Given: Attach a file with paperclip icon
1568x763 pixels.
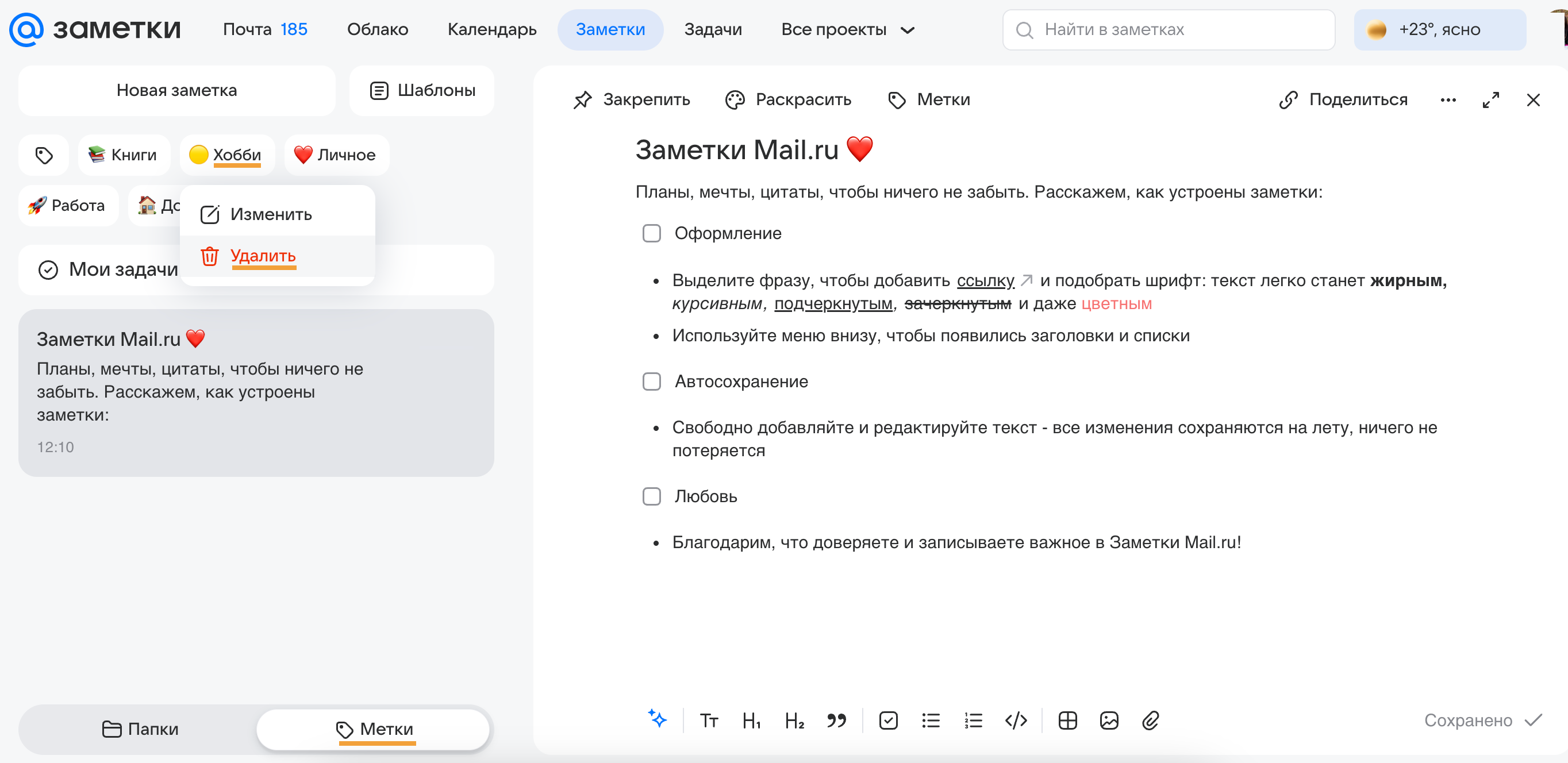Looking at the screenshot, I should pyautogui.click(x=1151, y=720).
